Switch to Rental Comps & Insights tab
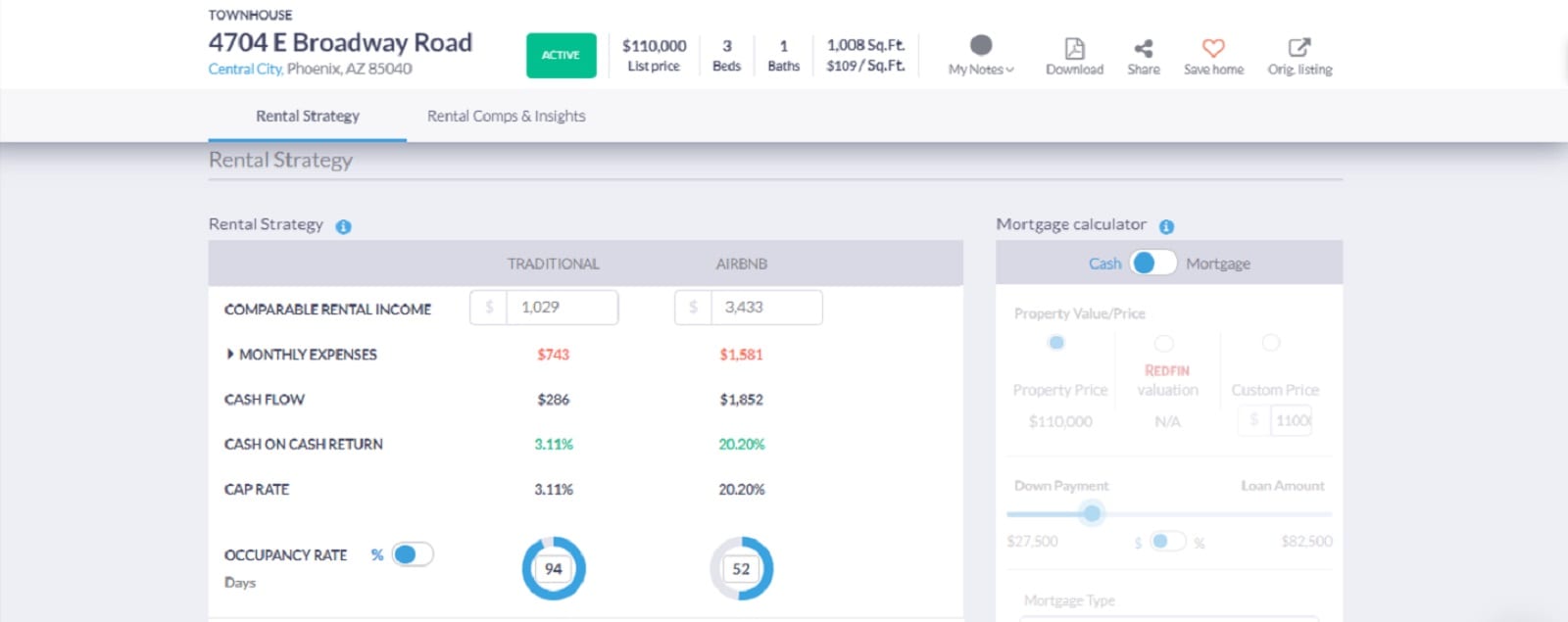Screen dimensions: 1568x622 (x=506, y=116)
